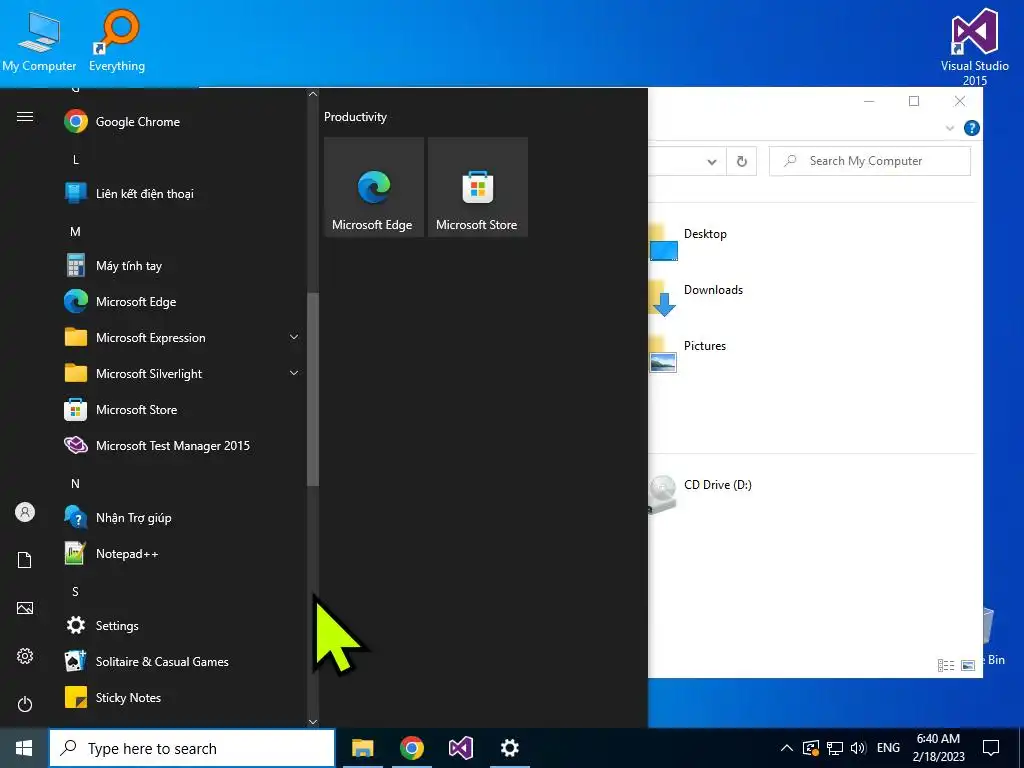The height and width of the screenshot is (768, 1024).
Task: Open Sticky Notes app
Action: (x=183, y=697)
